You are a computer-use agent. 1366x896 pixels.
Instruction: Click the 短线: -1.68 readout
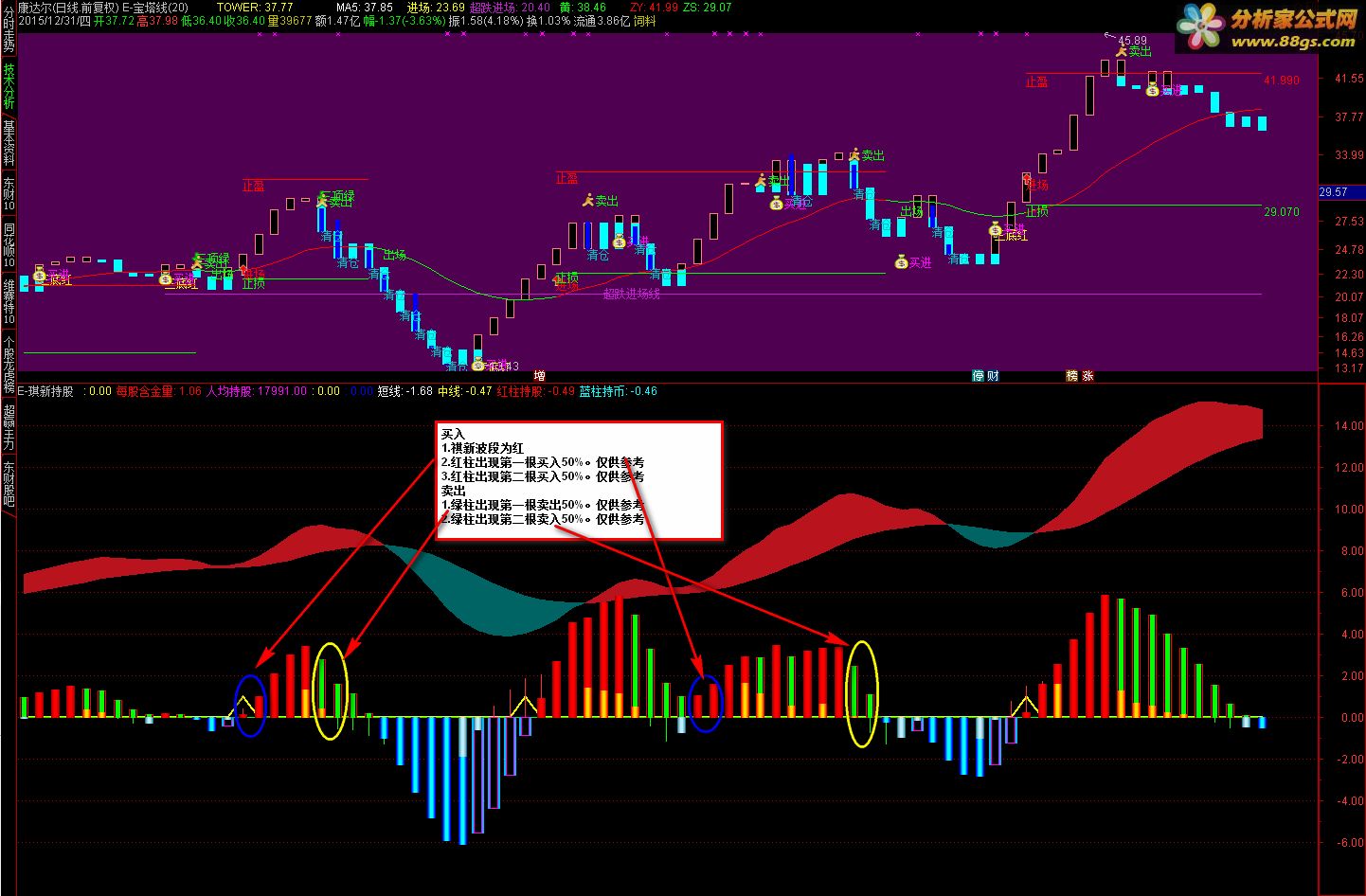click(x=404, y=390)
